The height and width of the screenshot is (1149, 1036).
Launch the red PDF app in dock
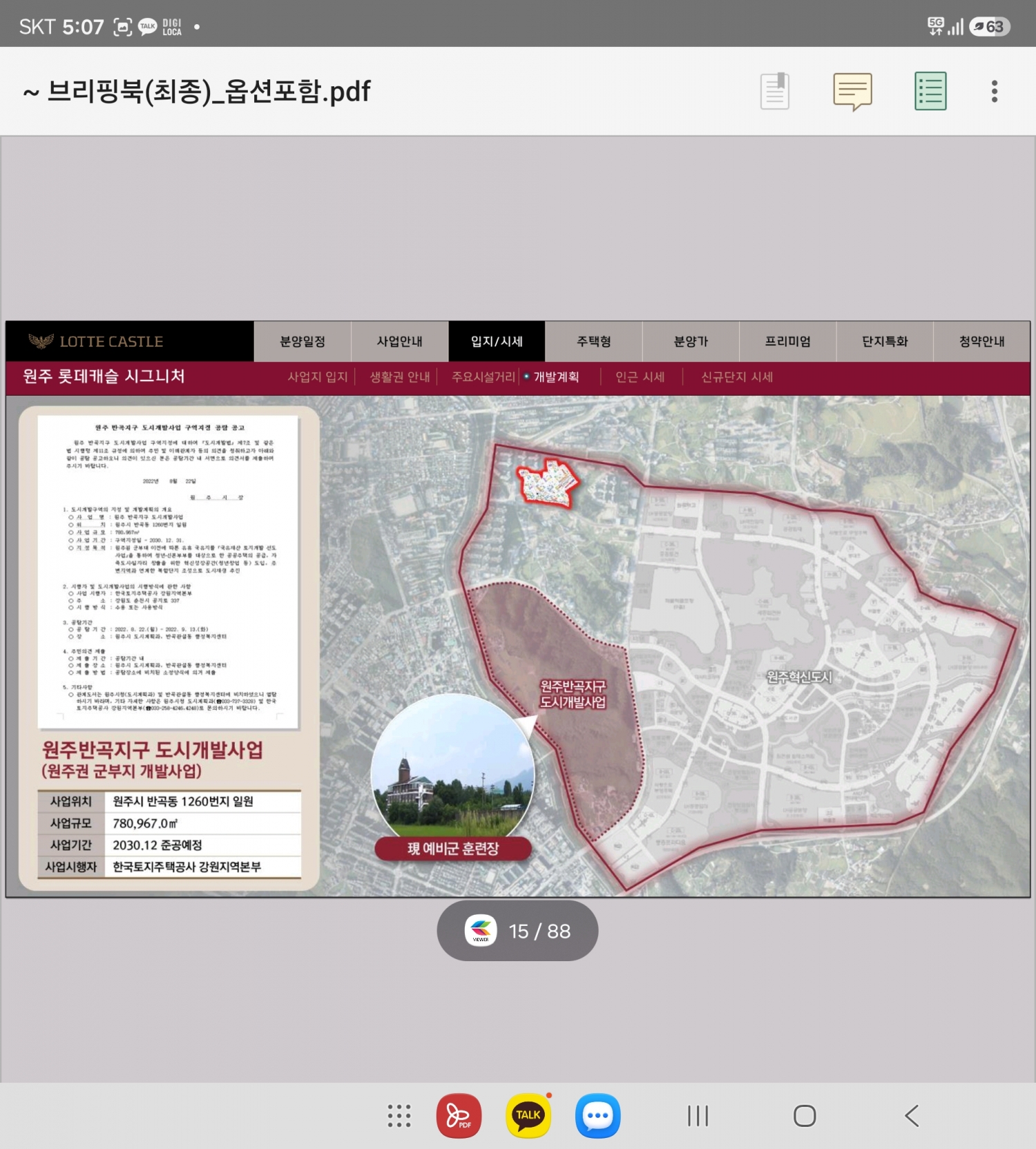(459, 1116)
